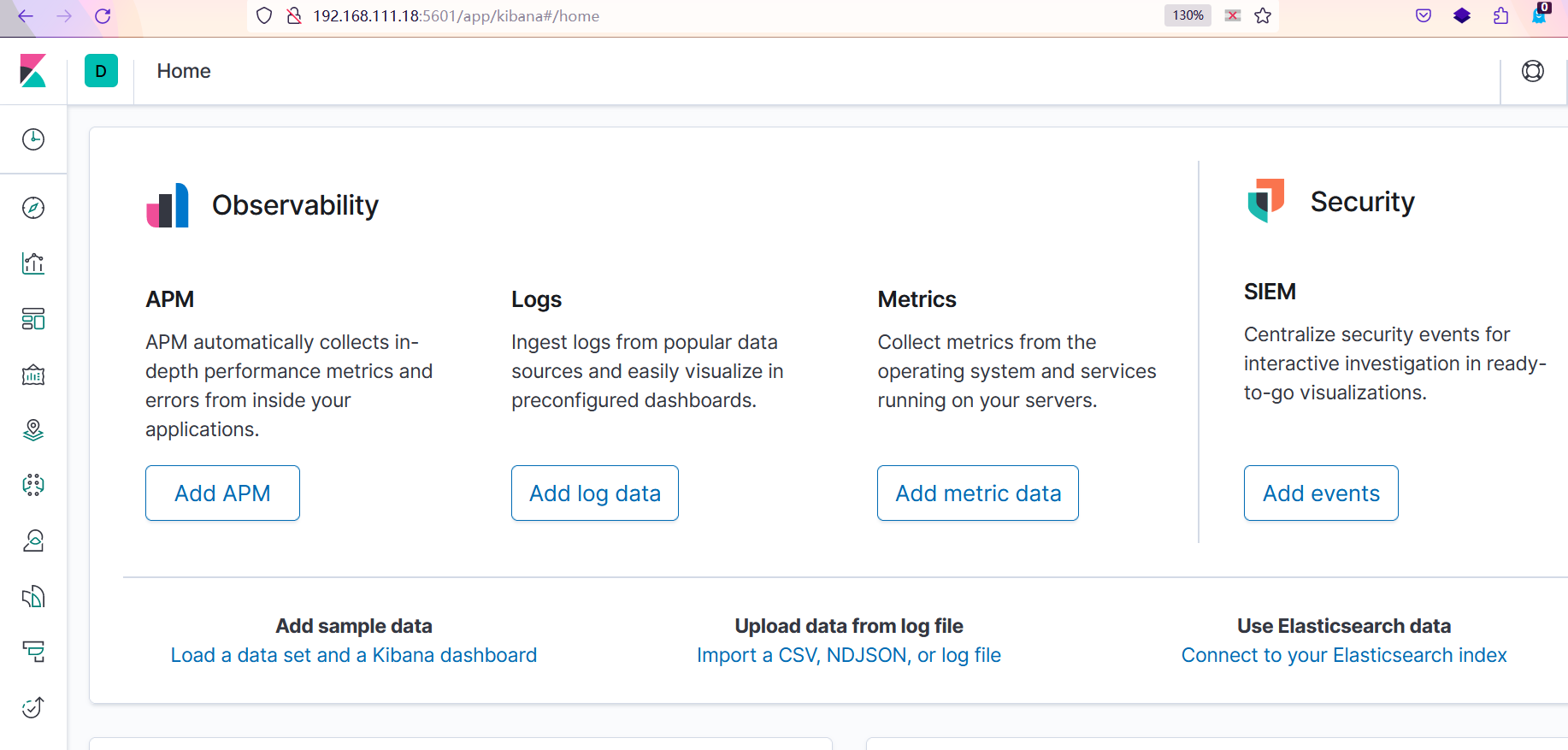Reset zoom via 130% badge
Screen dimensions: 1568x750
(x=1188, y=15)
